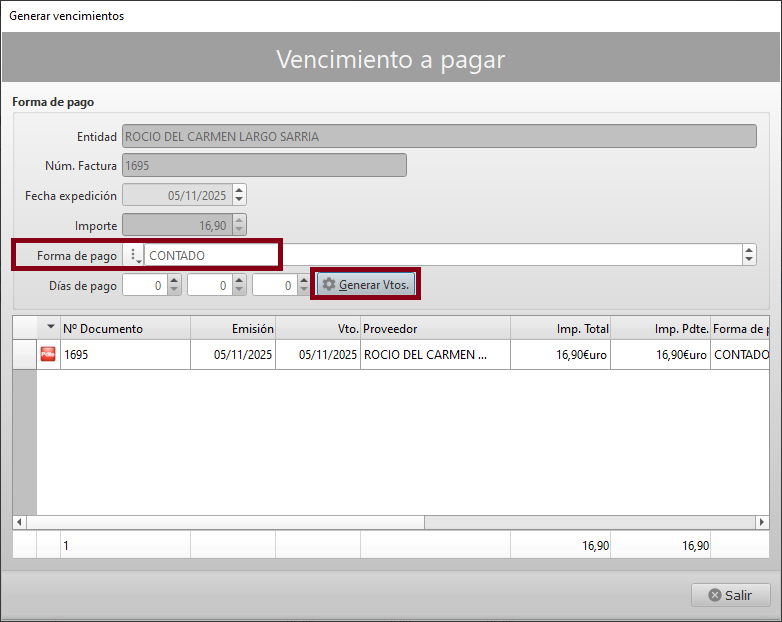Click the first Días de pago spinner
The width and height of the screenshot is (782, 622).
tap(174, 286)
